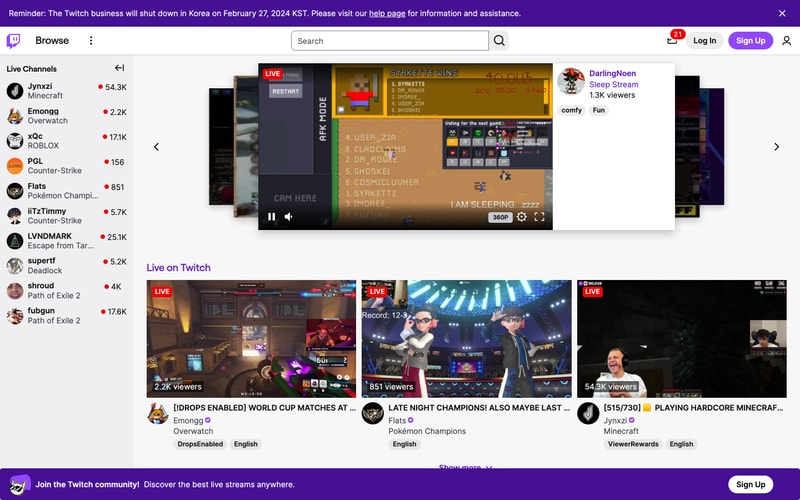This screenshot has height=500, width=800.
Task: Mute the featured stream volume
Action: click(289, 217)
